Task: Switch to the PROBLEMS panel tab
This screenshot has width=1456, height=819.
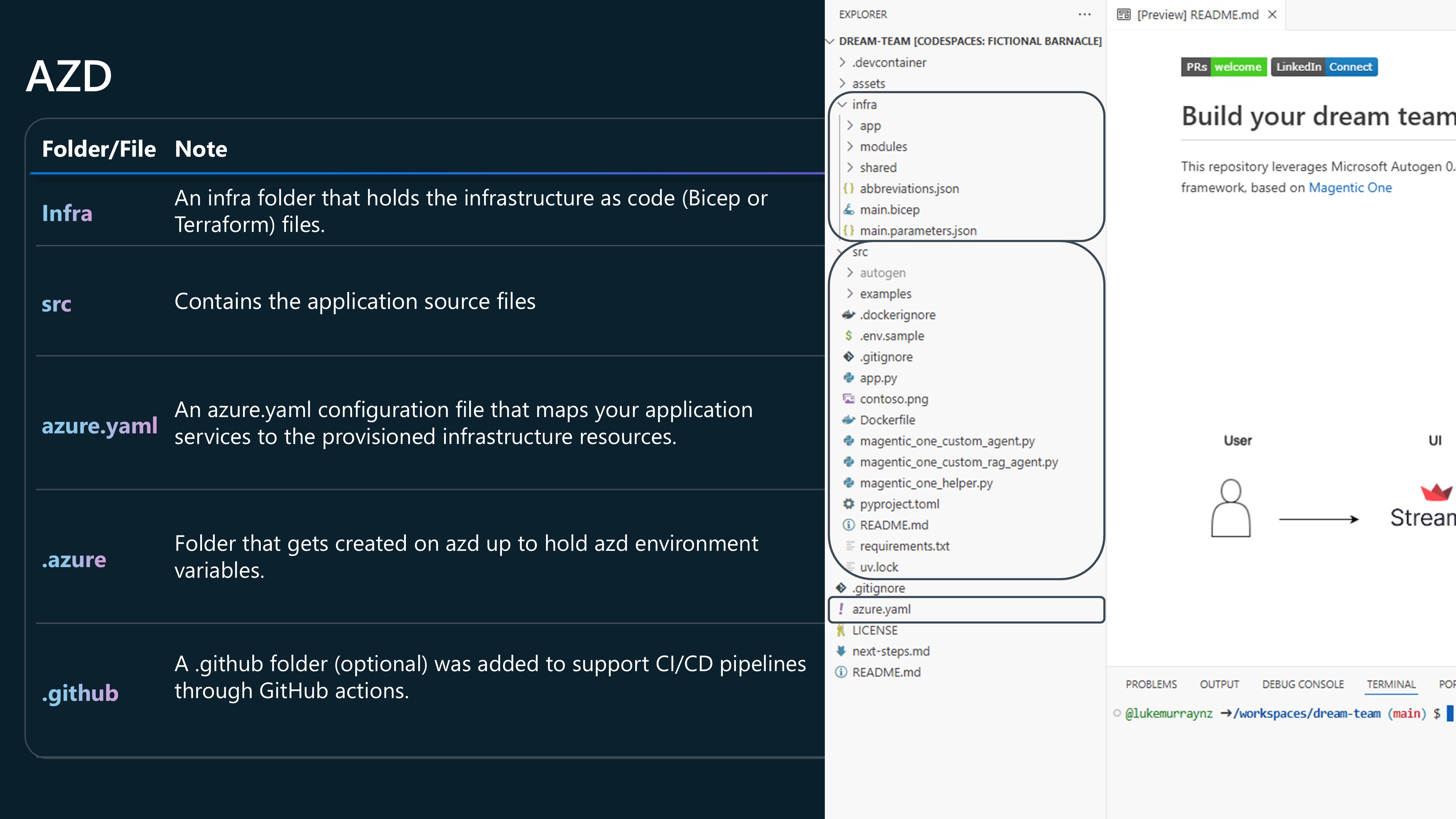Action: click(1151, 684)
